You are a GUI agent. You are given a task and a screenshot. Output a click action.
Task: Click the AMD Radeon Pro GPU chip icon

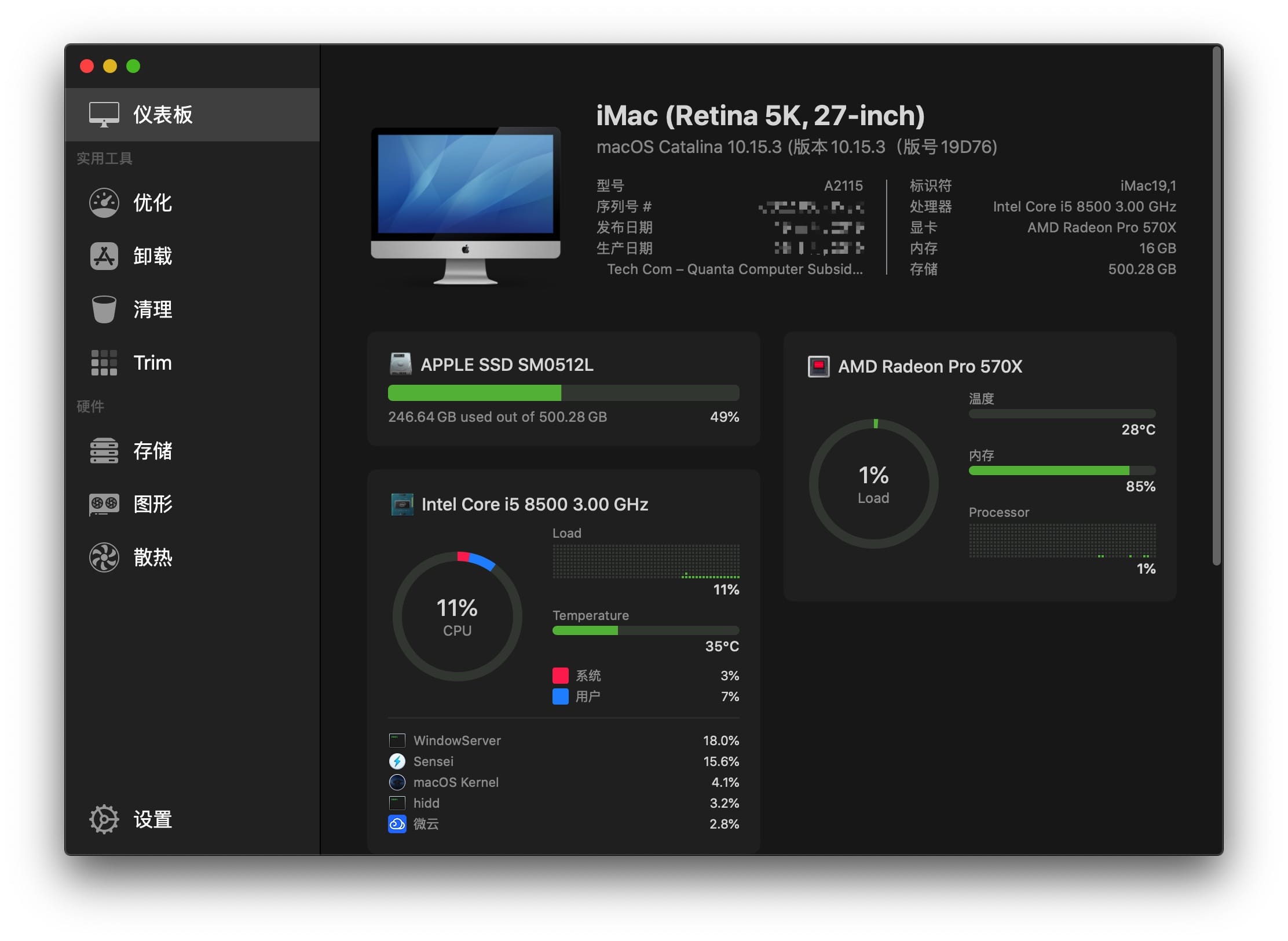(818, 366)
